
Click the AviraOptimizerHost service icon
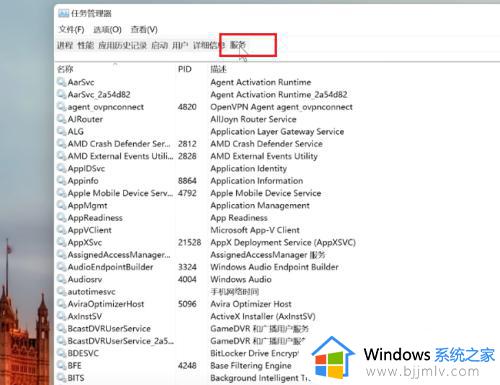tap(62, 304)
